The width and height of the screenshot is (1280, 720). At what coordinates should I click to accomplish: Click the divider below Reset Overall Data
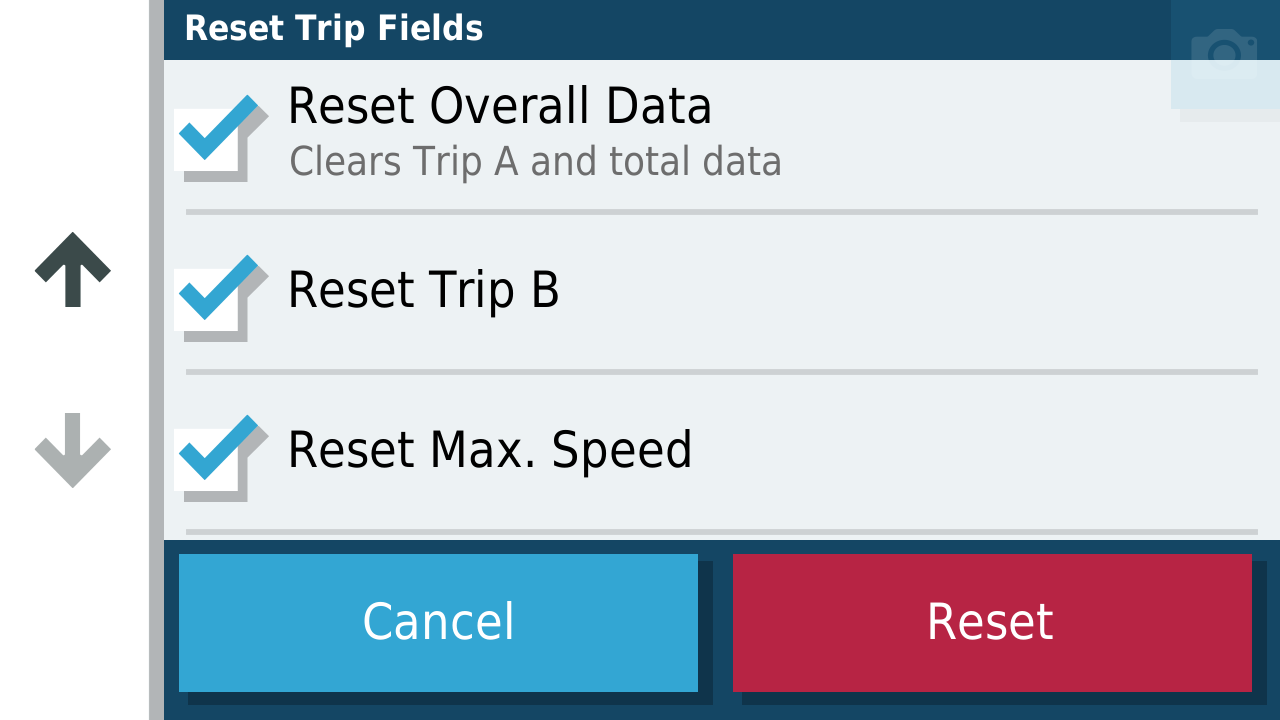click(x=722, y=212)
